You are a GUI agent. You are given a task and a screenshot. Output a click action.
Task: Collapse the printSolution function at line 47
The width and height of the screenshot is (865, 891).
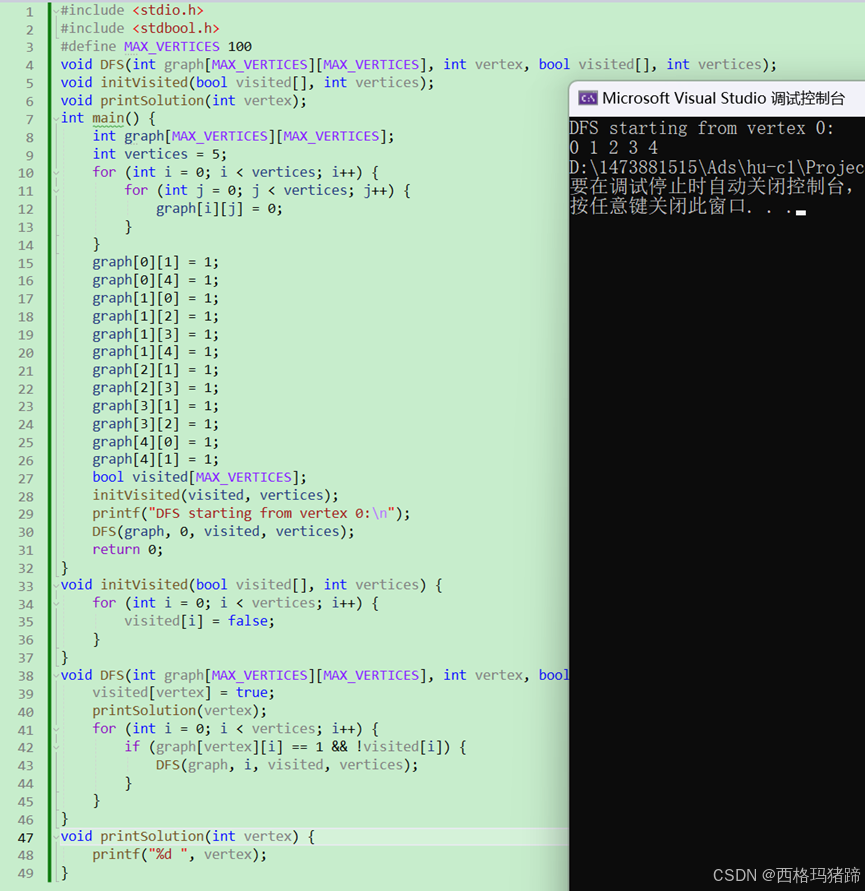56,837
